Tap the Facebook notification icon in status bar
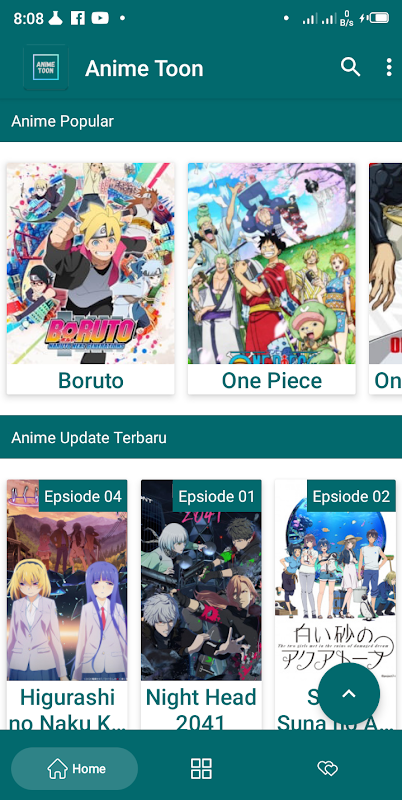 tap(78, 18)
